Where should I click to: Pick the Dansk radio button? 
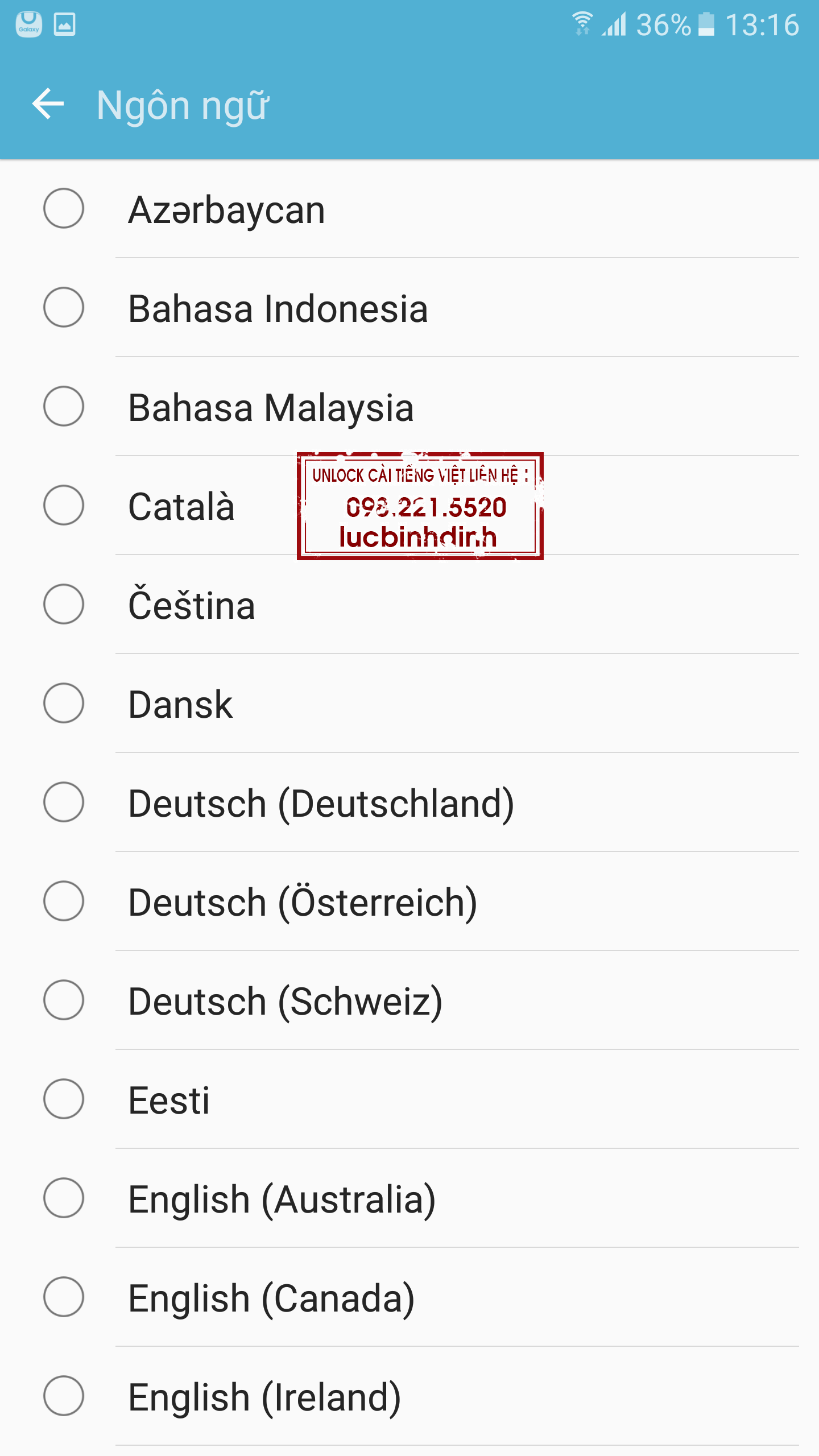64,703
